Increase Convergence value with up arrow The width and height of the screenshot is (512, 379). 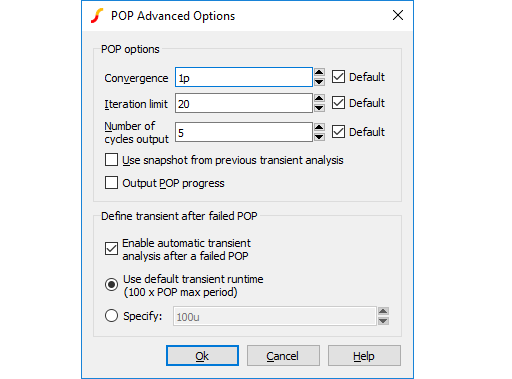pos(319,72)
